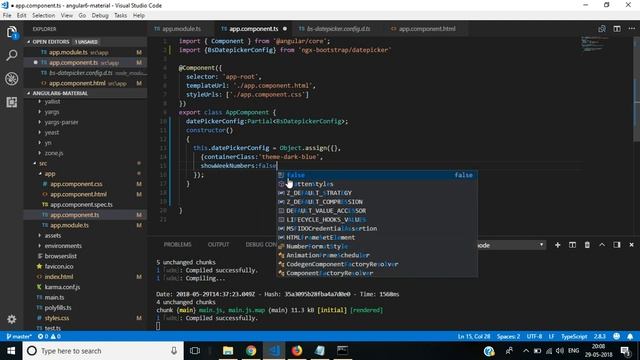This screenshot has height=360, width=640.
Task: Open notifications bell in status bar
Action: (630, 336)
